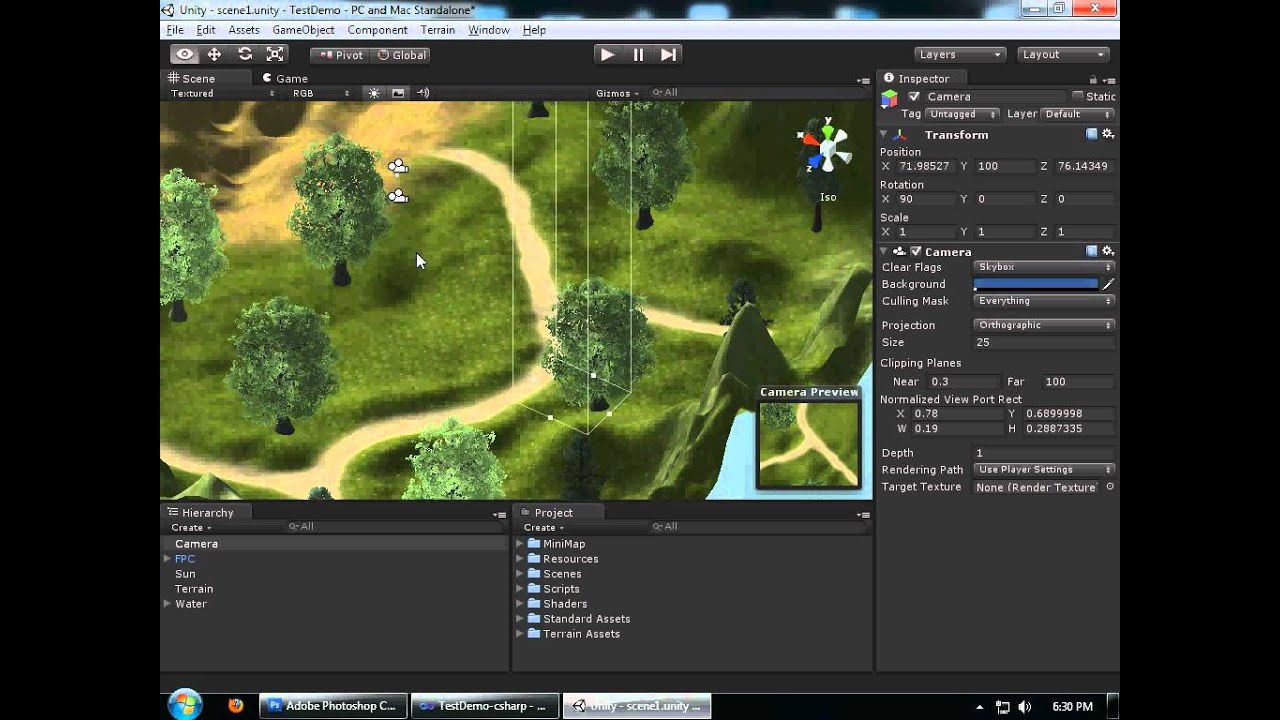This screenshot has height=720, width=1280.
Task: Open Target Texture object picker
Action: [1109, 487]
